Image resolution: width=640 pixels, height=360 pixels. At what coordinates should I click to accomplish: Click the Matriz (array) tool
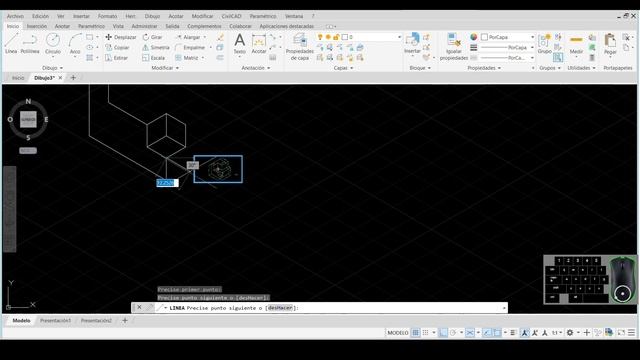[x=187, y=58]
